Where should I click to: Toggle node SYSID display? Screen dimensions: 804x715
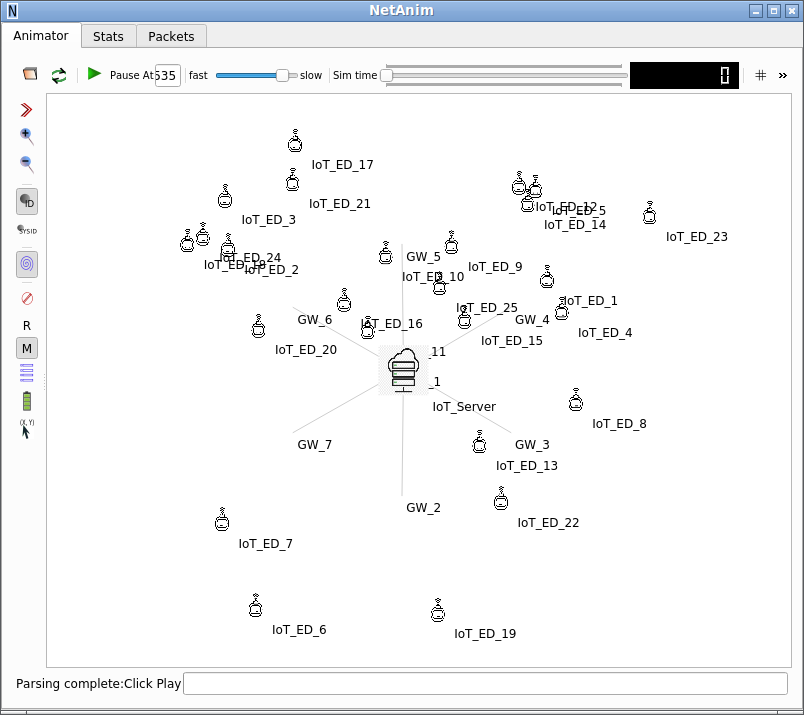click(x=27, y=230)
